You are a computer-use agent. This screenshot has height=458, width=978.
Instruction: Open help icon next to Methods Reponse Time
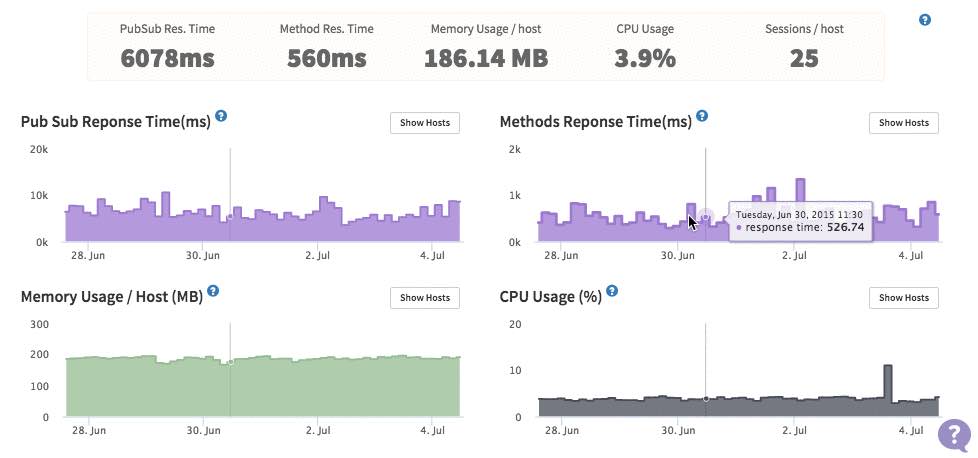click(702, 116)
